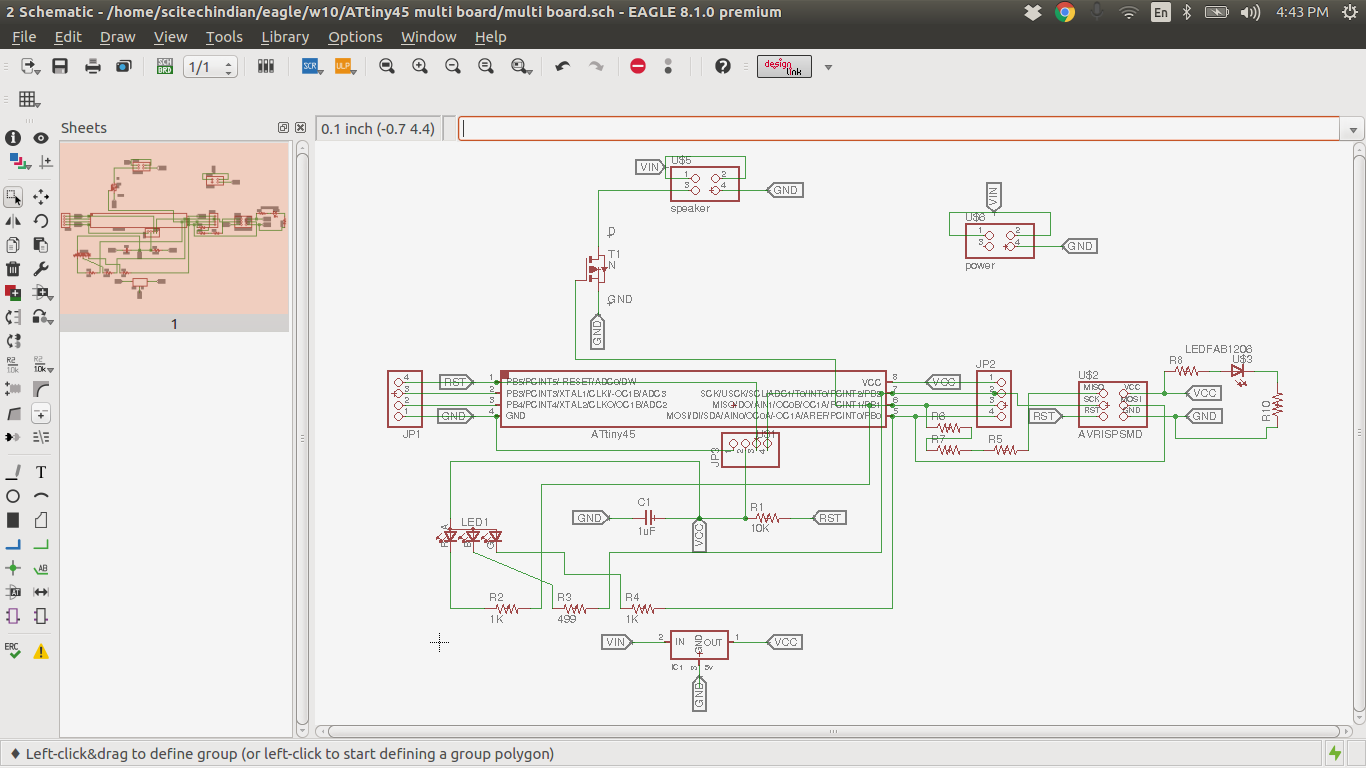Open the Tools menu
The height and width of the screenshot is (768, 1366).
(224, 37)
